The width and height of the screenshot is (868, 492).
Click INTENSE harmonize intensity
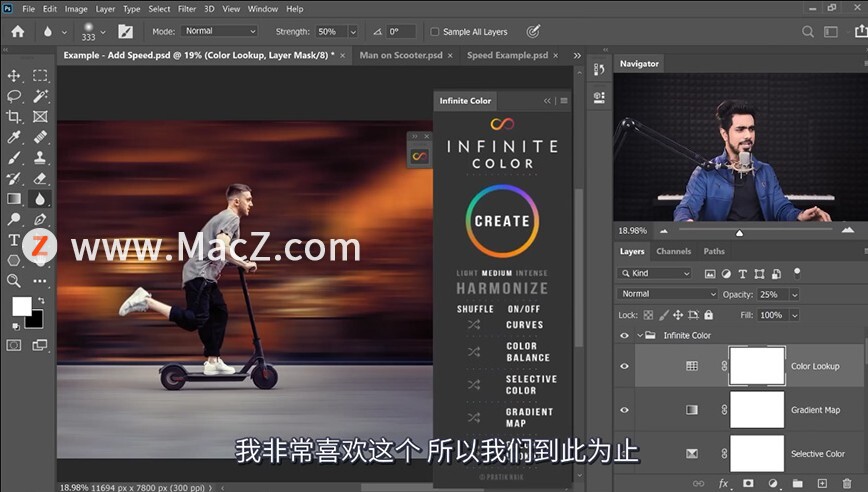coord(531,273)
